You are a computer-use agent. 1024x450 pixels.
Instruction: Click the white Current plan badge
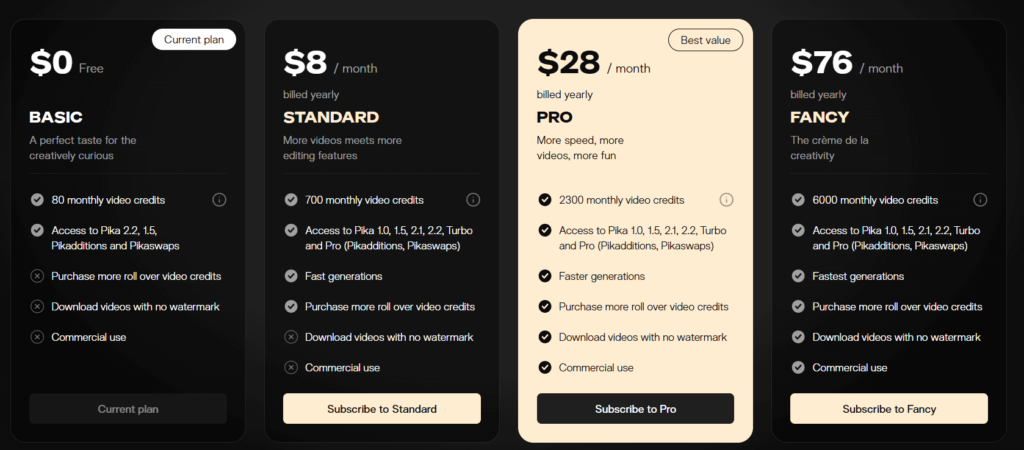click(x=194, y=40)
